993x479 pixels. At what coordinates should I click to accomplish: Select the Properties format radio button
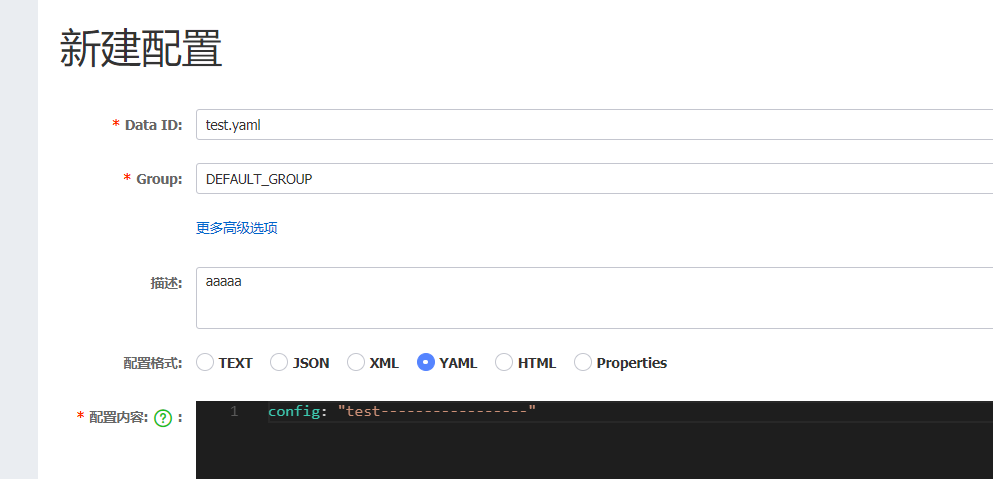583,362
